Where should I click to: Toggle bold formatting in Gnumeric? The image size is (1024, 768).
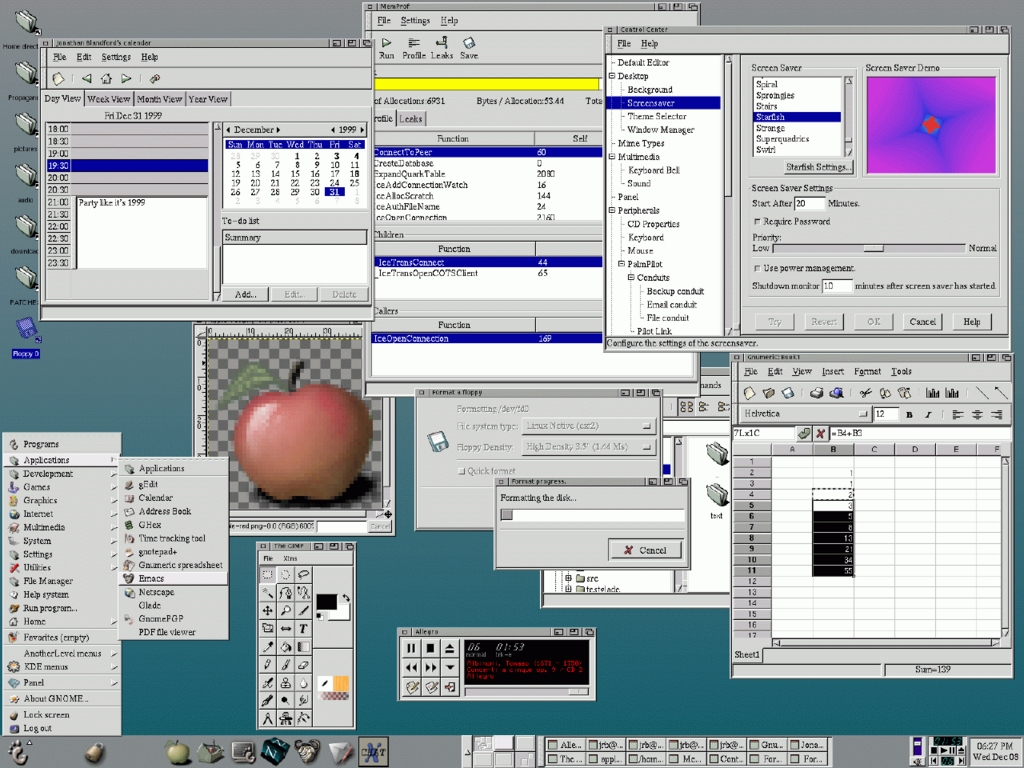(x=910, y=413)
